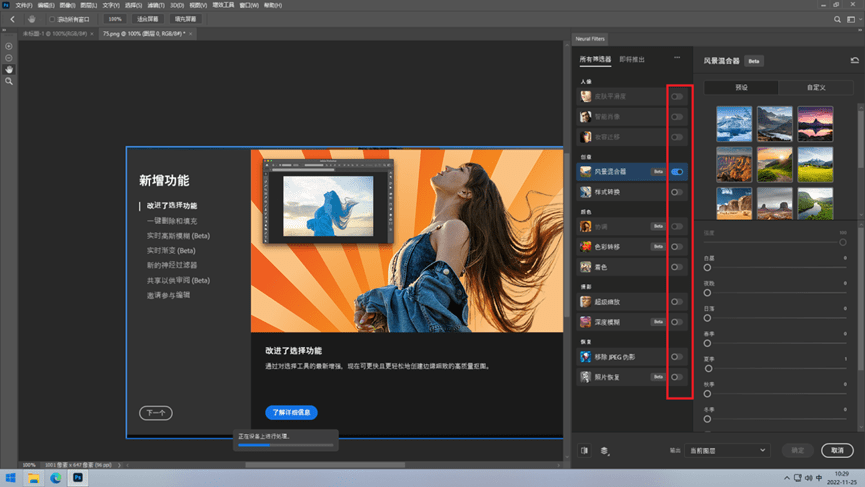Click the back arrow in options bar

tap(12, 19)
